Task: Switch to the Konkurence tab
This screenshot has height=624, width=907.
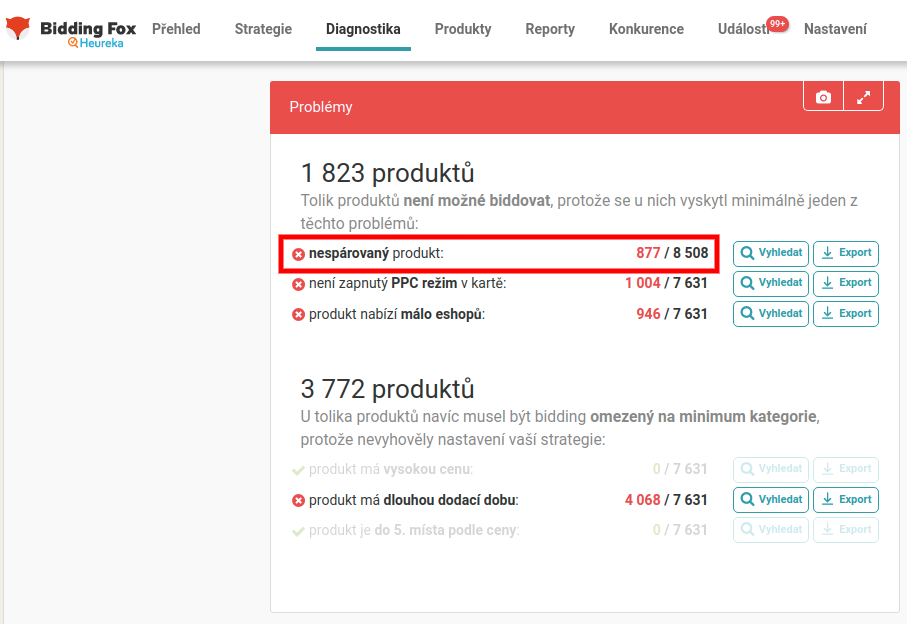Action: tap(646, 29)
